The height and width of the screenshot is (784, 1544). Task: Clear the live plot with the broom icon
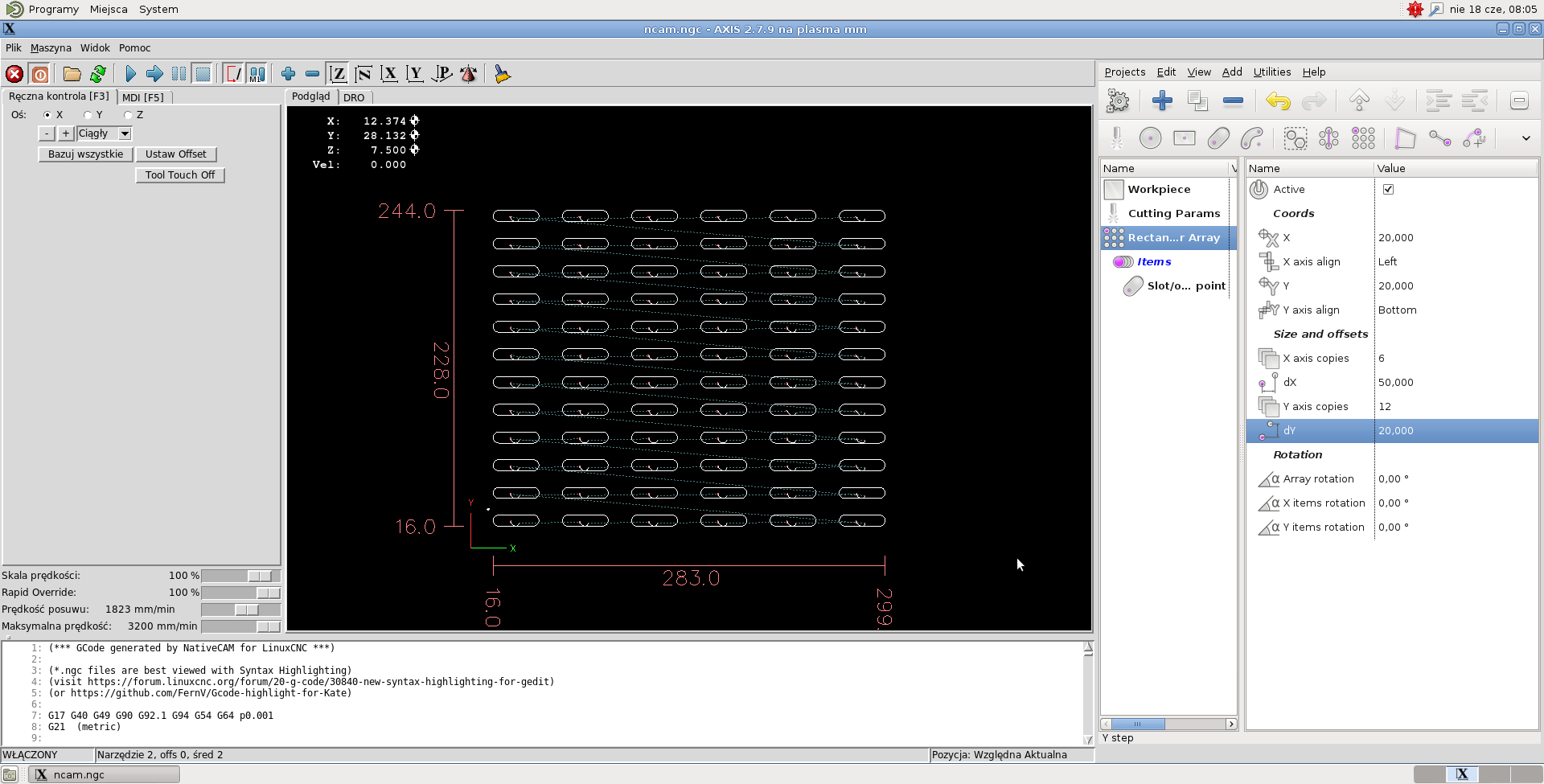502,74
